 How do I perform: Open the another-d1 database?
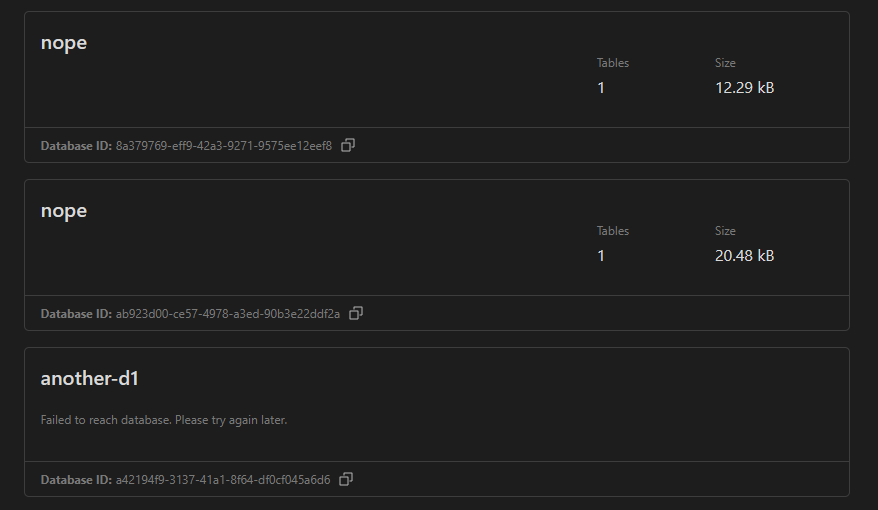(x=89, y=379)
